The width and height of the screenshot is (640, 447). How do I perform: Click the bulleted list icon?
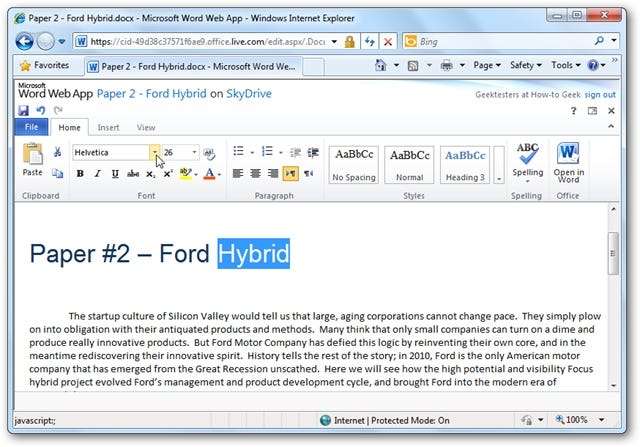click(x=238, y=152)
